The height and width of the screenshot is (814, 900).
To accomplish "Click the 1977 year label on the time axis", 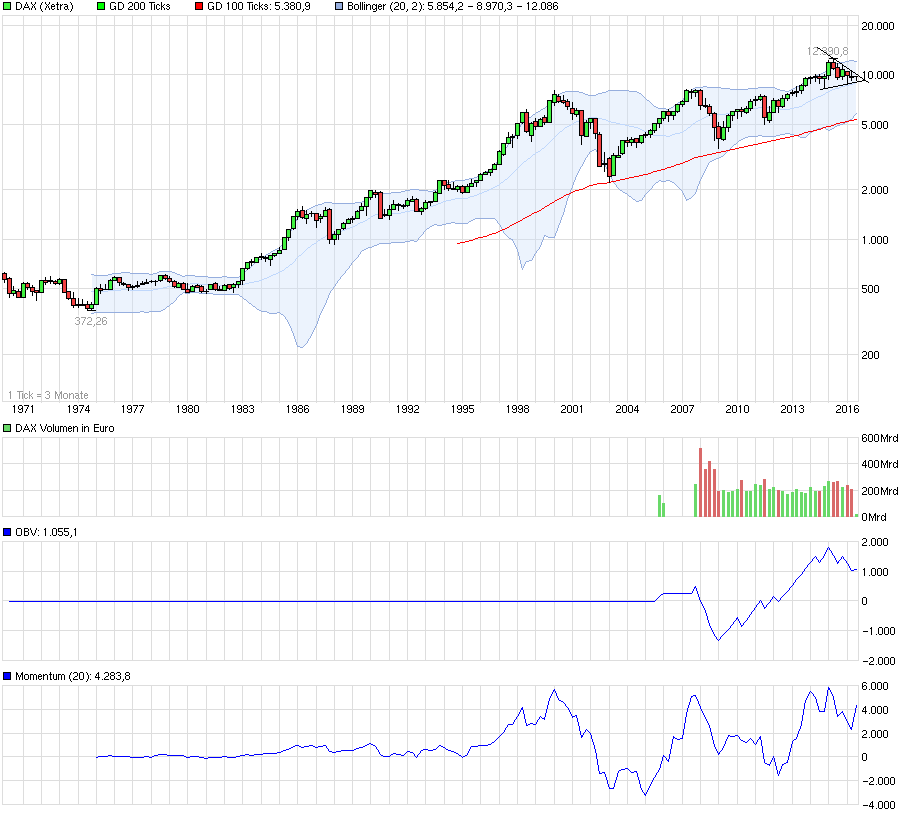I will click(132, 409).
